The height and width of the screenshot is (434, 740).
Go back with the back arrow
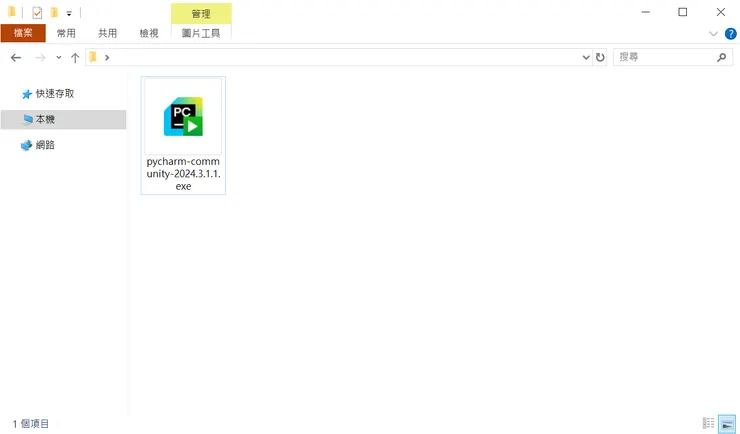point(16,58)
